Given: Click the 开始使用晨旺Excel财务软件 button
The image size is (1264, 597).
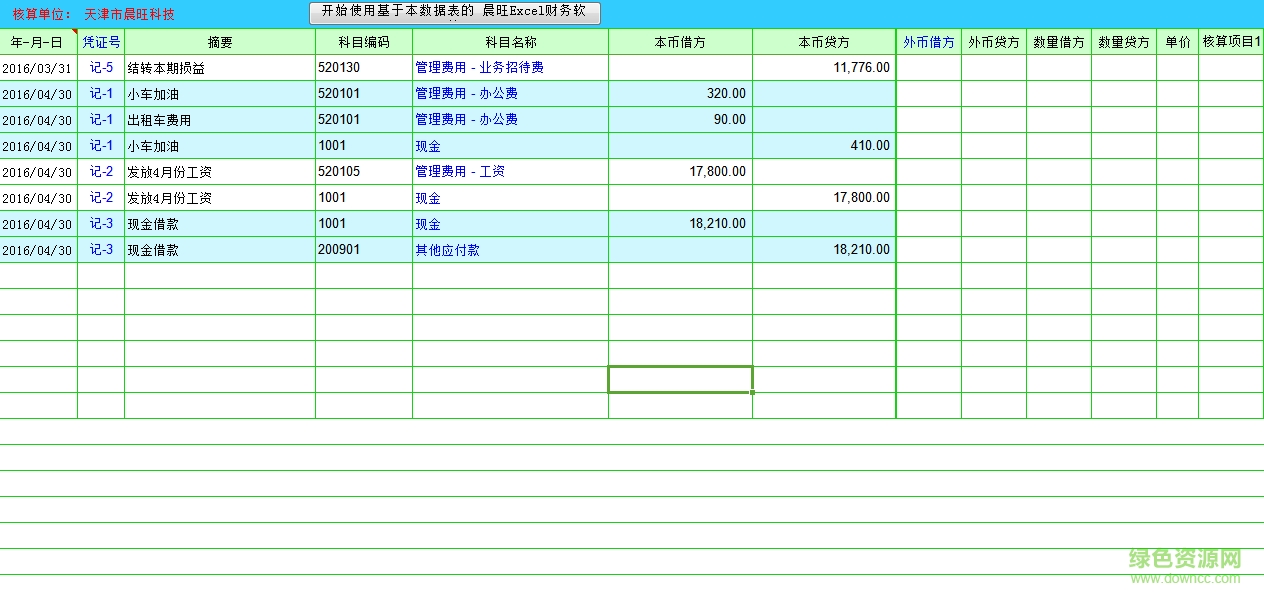Looking at the screenshot, I should (x=453, y=13).
